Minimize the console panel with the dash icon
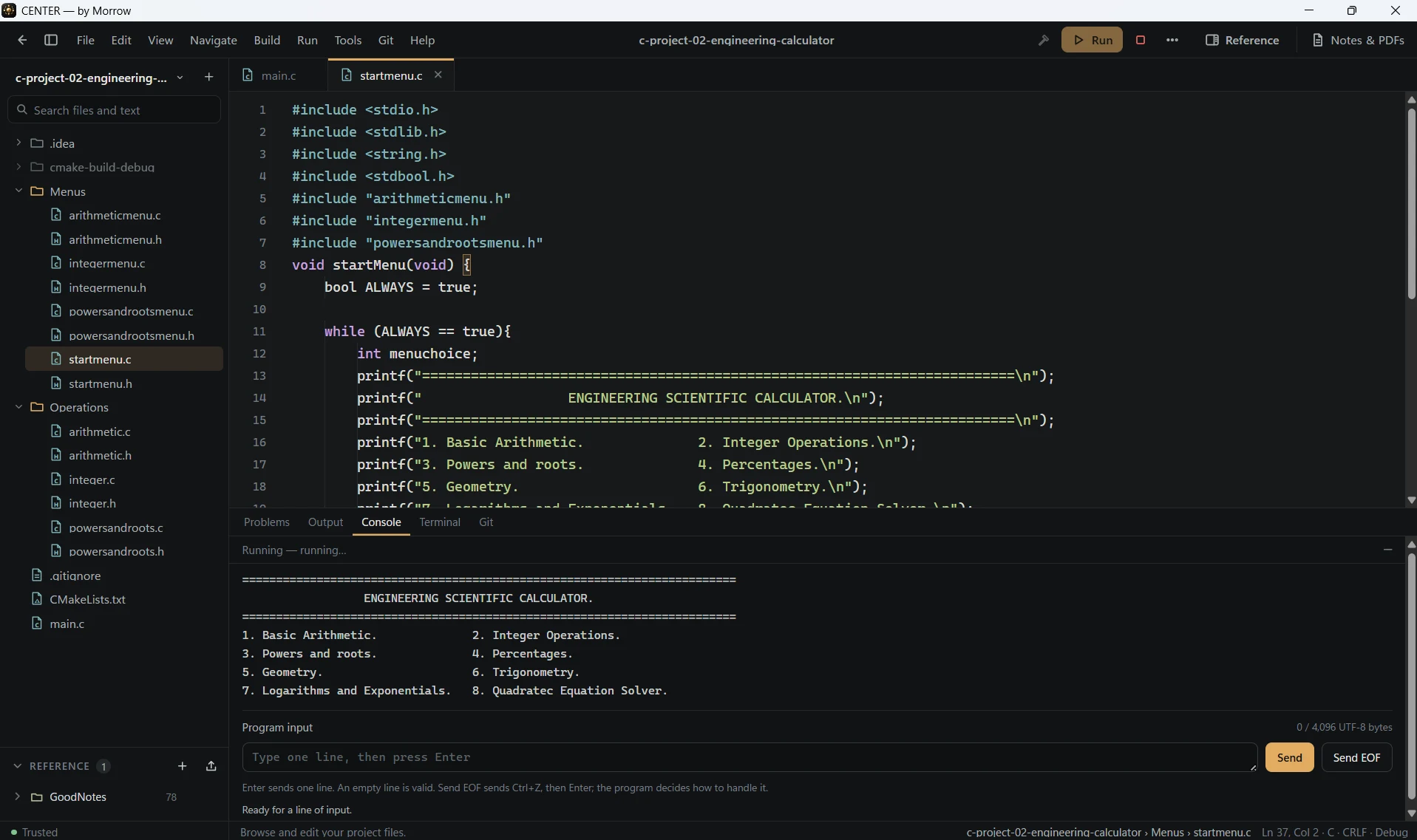 click(x=1387, y=550)
